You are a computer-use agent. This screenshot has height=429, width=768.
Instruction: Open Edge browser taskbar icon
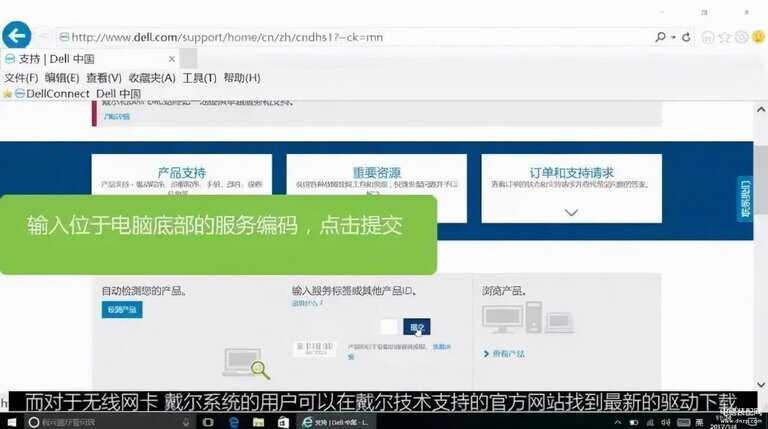coord(234,422)
